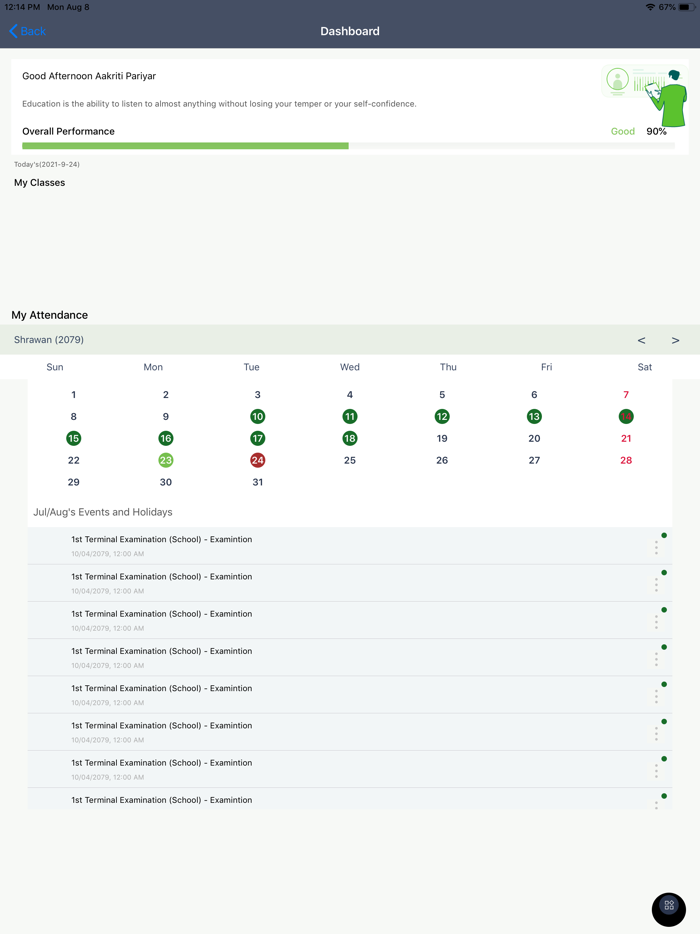Tap the Wi-Fi icon in status bar
This screenshot has width=700, height=934.
coord(650,7)
